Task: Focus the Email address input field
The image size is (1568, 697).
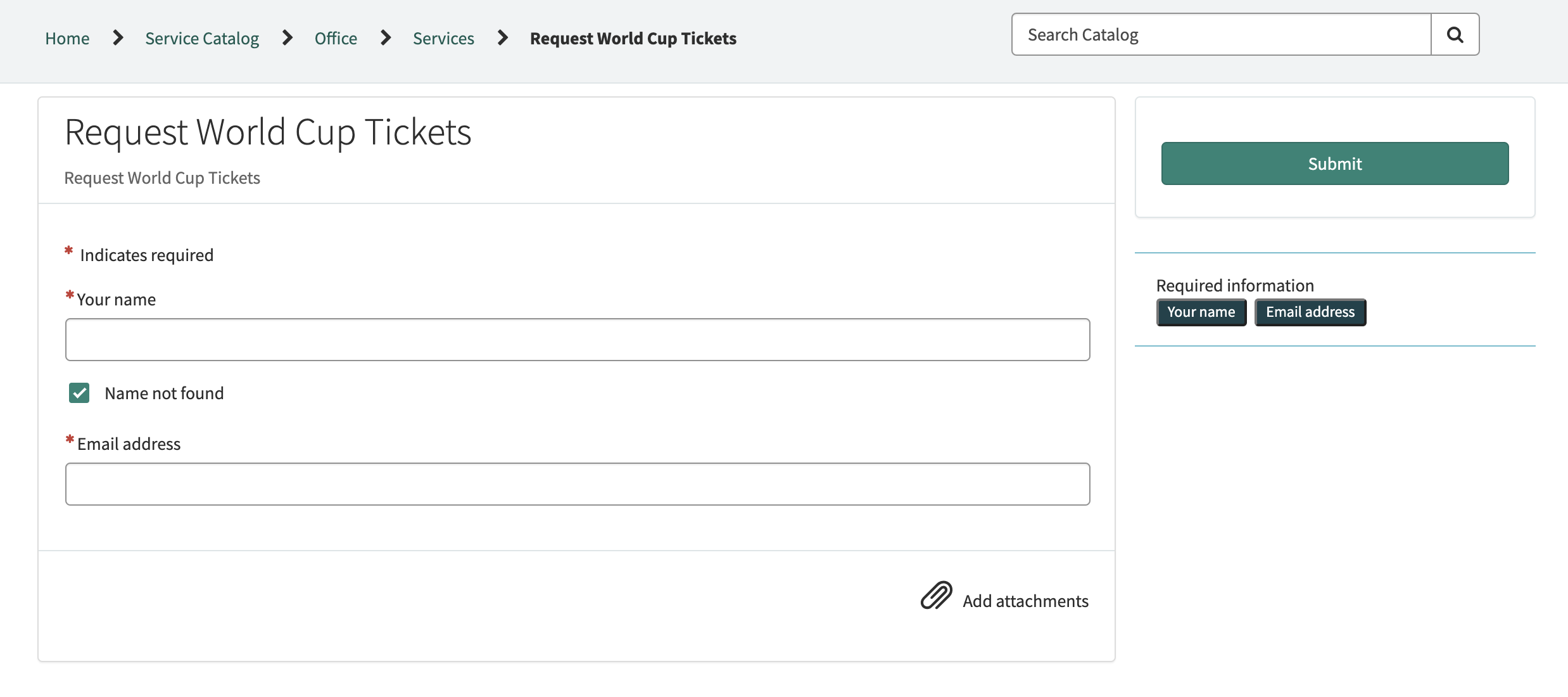Action: click(x=577, y=484)
